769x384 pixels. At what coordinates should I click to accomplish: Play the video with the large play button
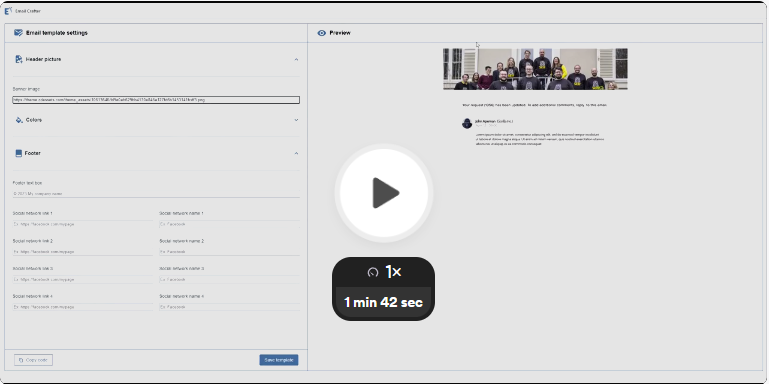coord(384,193)
